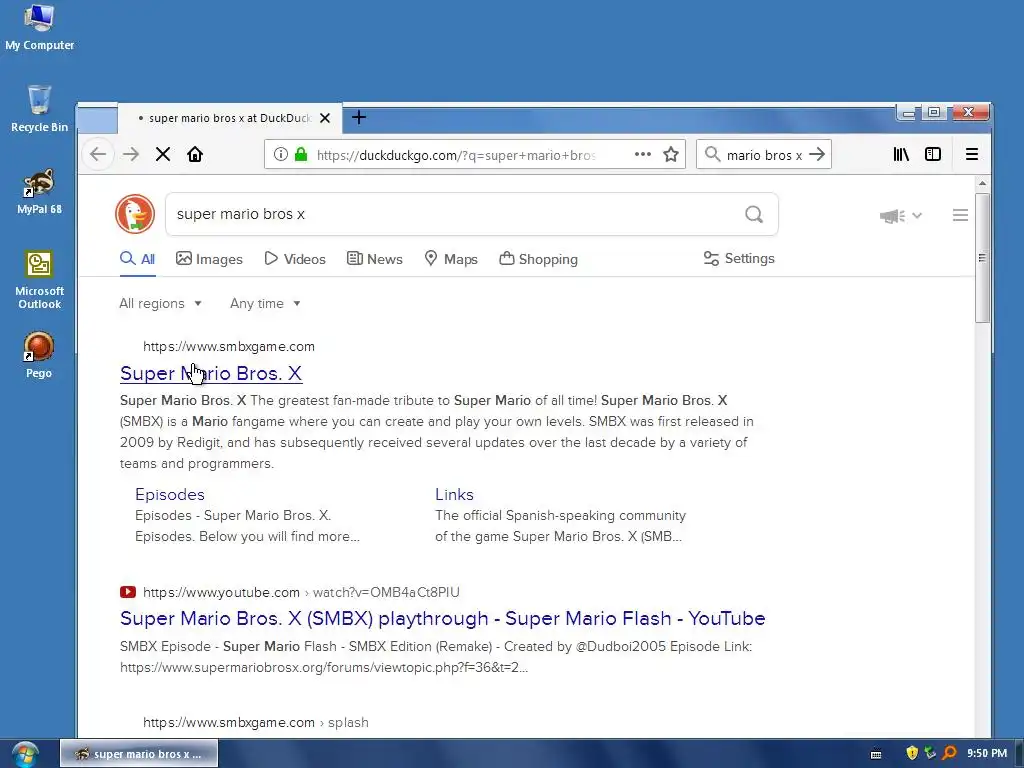Select the browser taskbar button
This screenshot has width=1024, height=768.
pos(139,754)
